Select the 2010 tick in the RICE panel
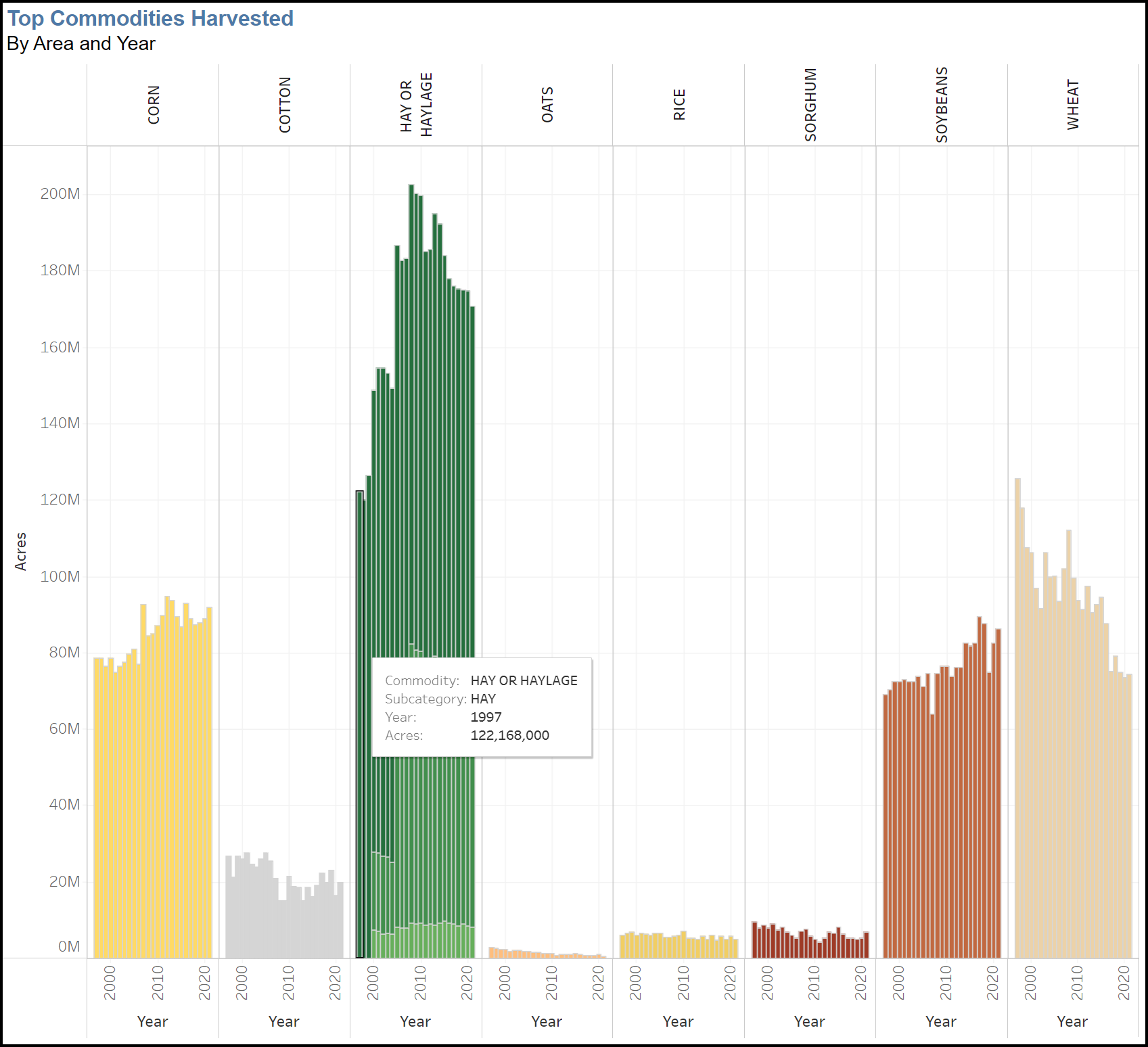The height and width of the screenshot is (1047, 1148). click(683, 983)
